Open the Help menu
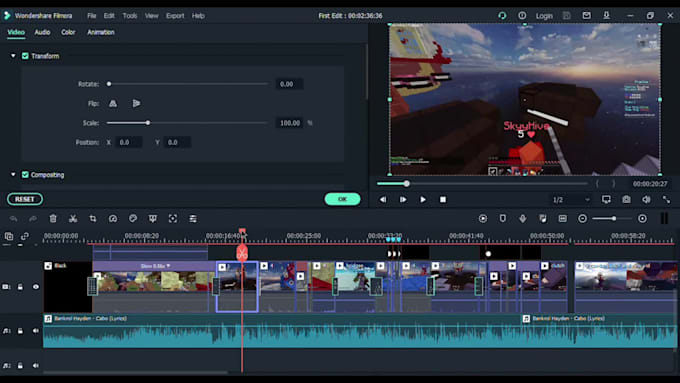 tap(198, 16)
